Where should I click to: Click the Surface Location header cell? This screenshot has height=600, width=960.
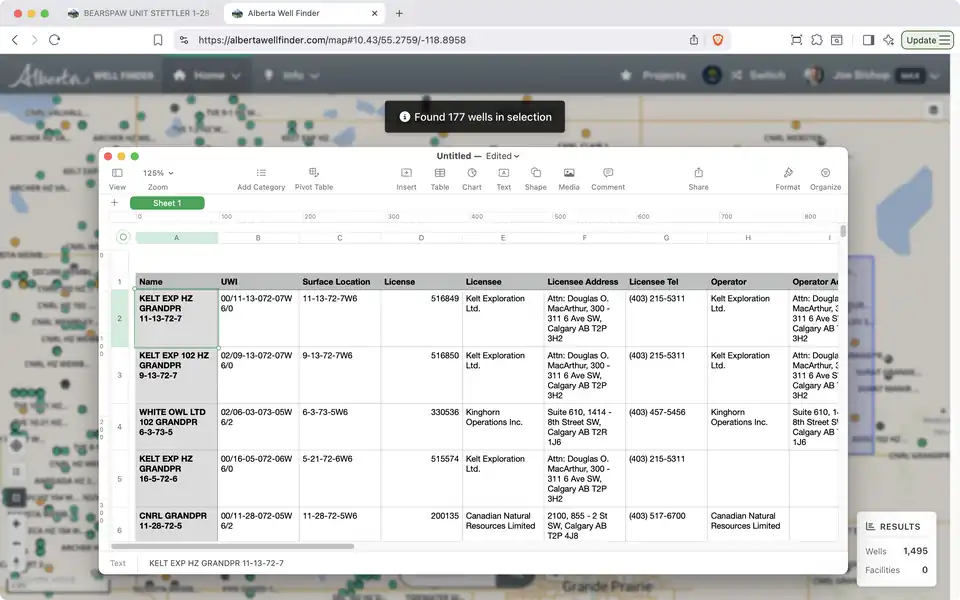(x=340, y=282)
